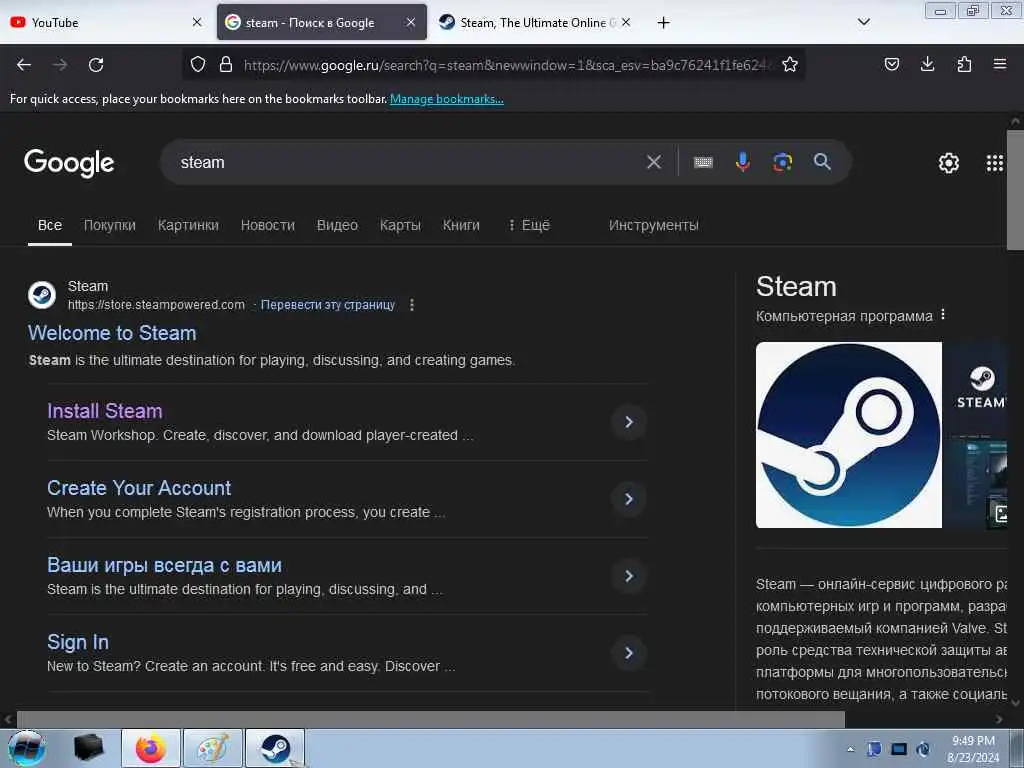Expand the Ещё more filters menu
Viewport: 1024px width, 768px height.
pos(529,225)
